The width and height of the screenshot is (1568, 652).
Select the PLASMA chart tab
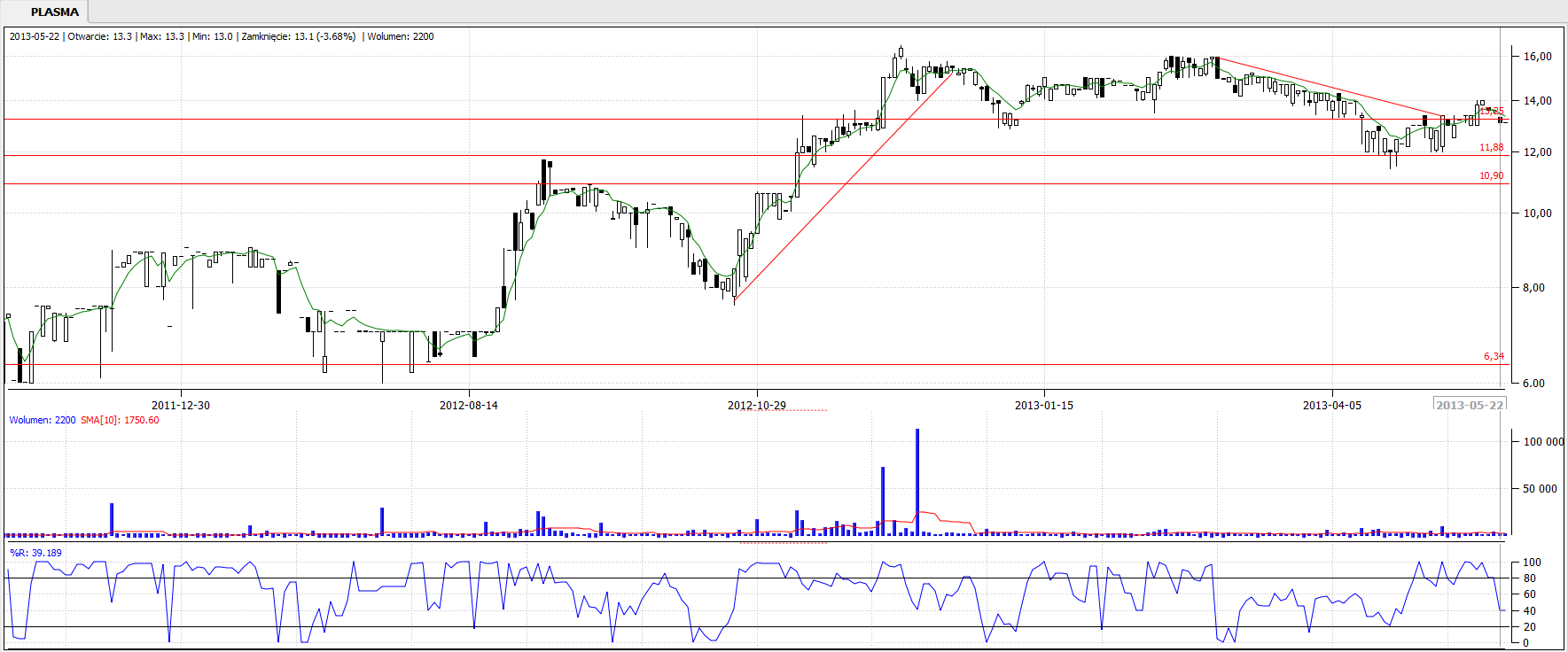[x=54, y=12]
